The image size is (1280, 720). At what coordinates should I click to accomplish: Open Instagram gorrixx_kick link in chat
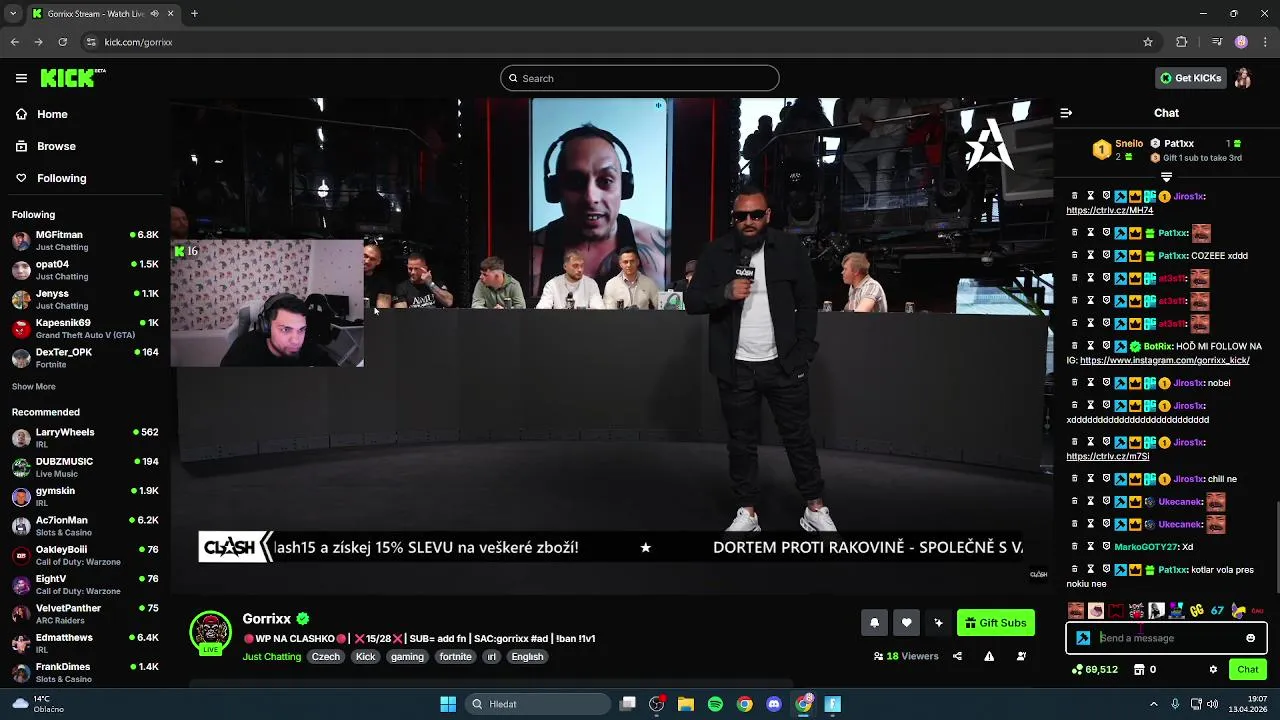pyautogui.click(x=1165, y=360)
